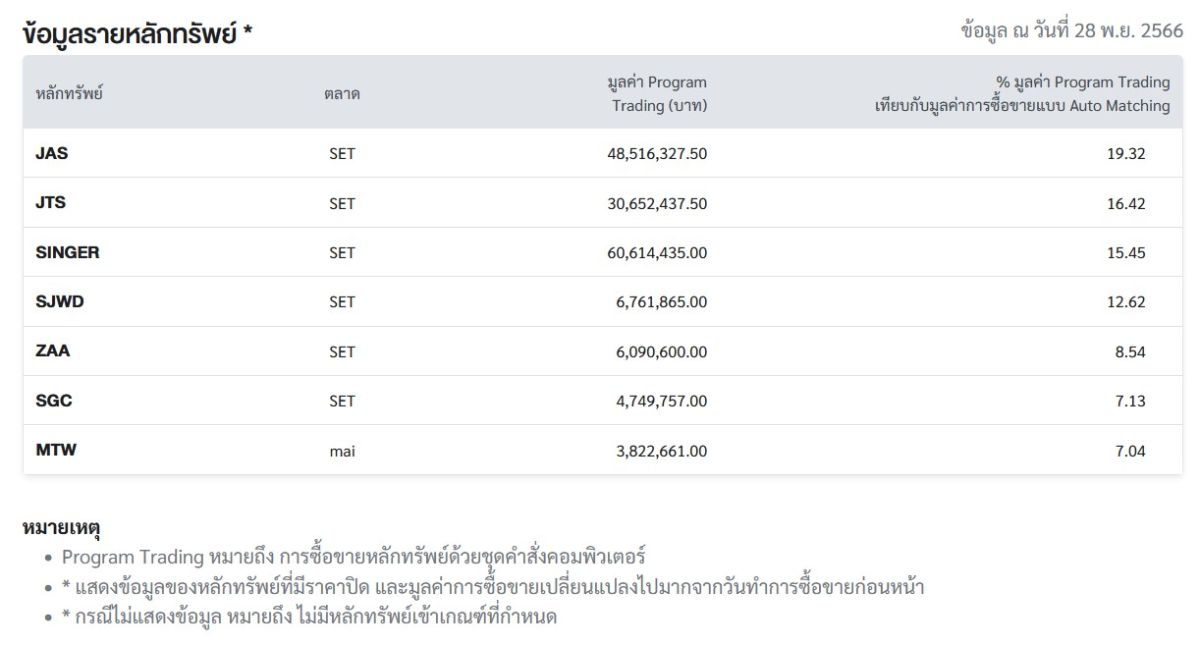
Task: Click the mai market cell for MTW
Action: click(x=342, y=451)
